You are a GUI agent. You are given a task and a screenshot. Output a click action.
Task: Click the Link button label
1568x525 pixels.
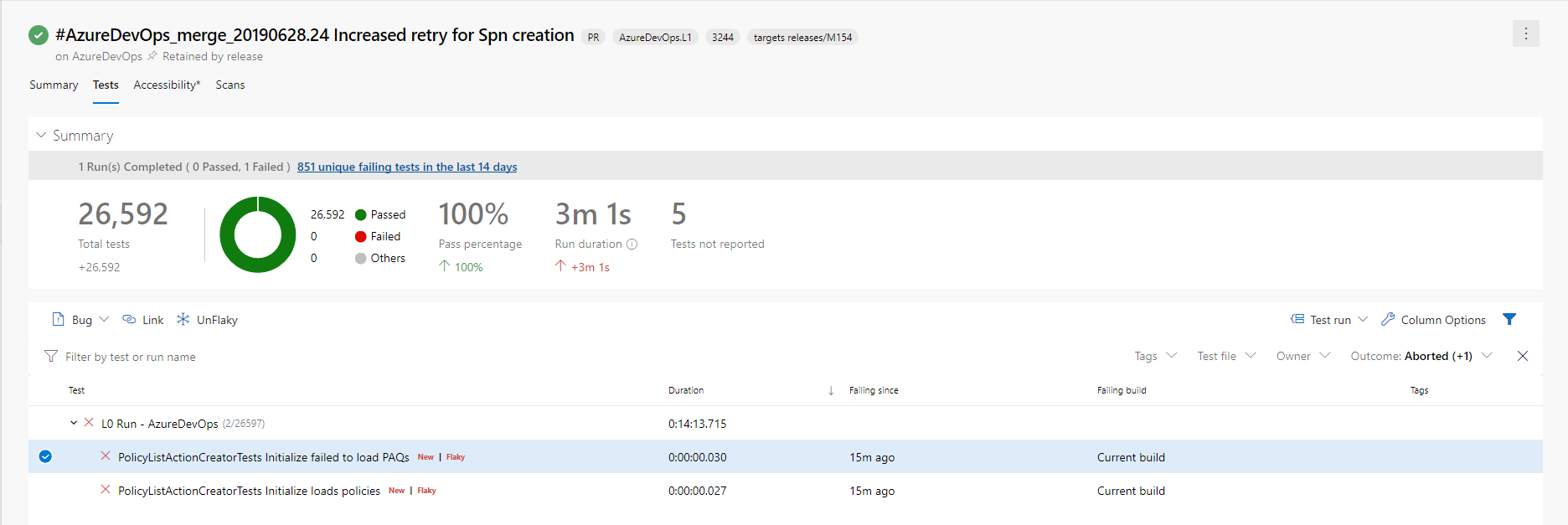coord(153,320)
